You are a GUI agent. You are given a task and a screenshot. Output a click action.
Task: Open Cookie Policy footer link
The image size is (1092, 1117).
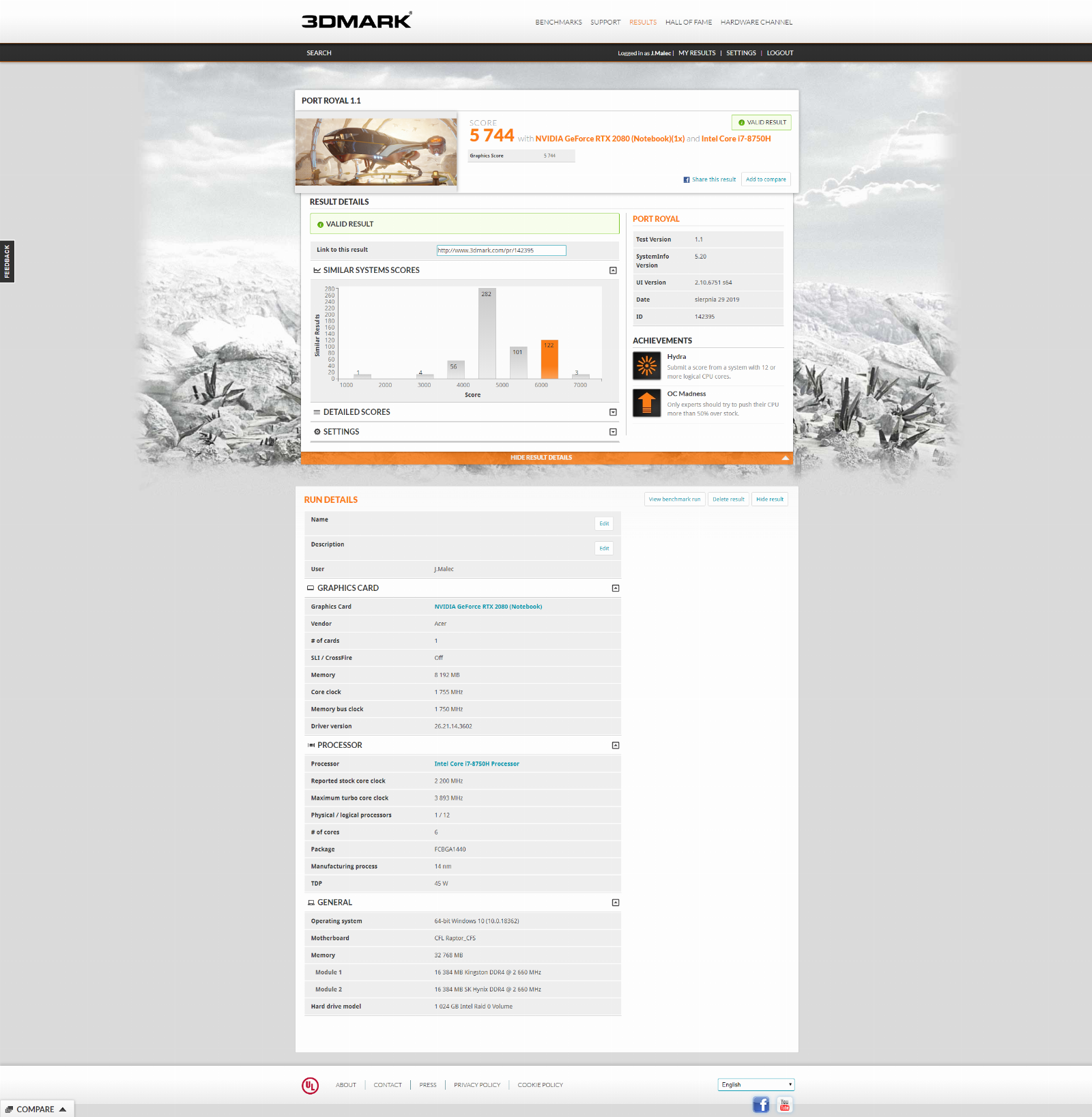tap(540, 1085)
